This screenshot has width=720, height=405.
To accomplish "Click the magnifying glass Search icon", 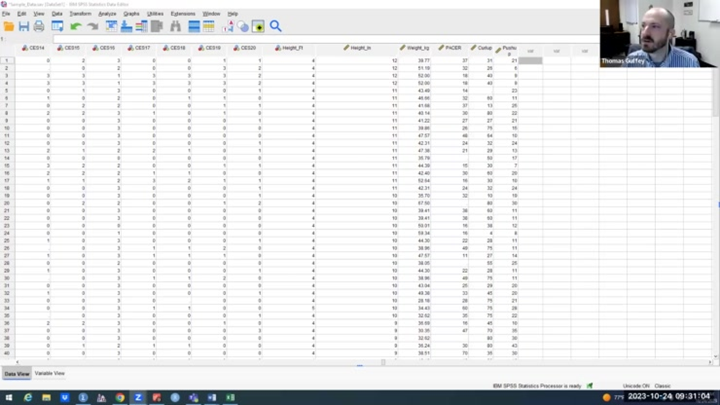I will pyautogui.click(x=275, y=26).
